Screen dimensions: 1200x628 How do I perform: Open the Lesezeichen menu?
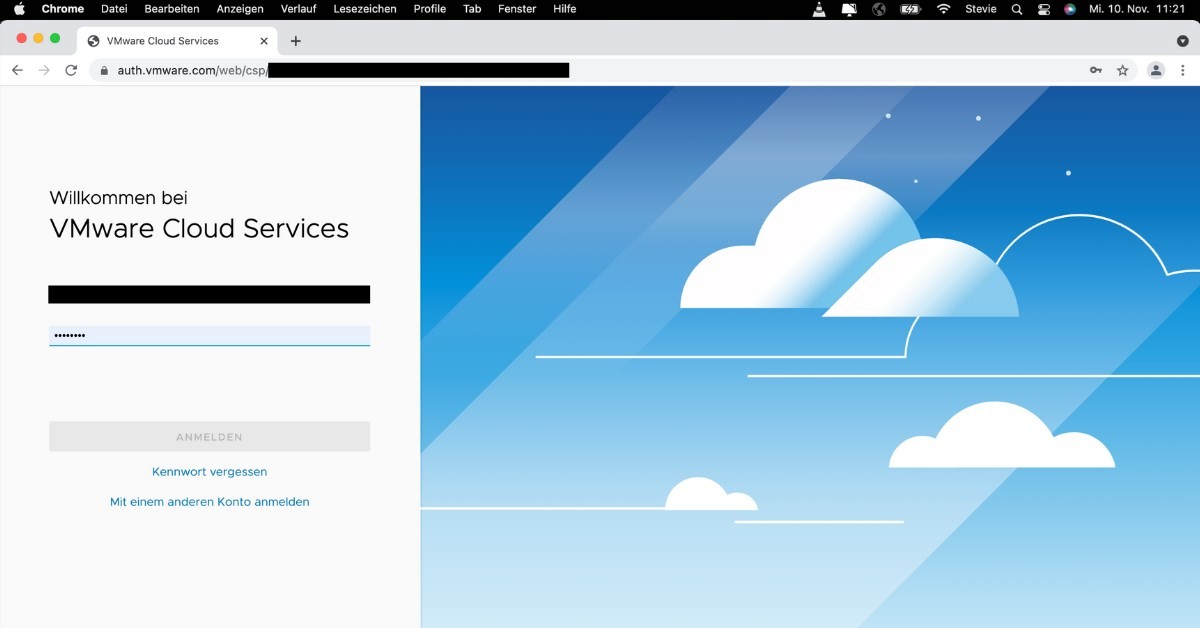pos(365,9)
